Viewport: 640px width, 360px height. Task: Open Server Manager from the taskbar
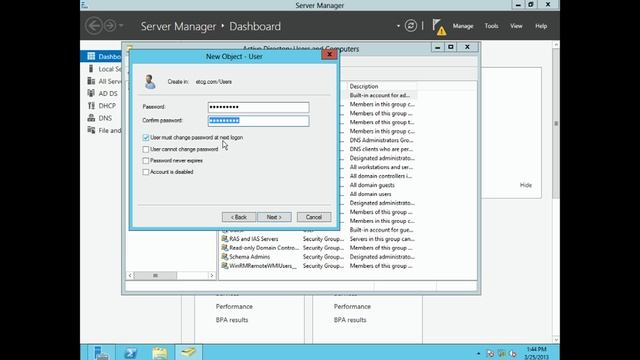[x=101, y=353]
